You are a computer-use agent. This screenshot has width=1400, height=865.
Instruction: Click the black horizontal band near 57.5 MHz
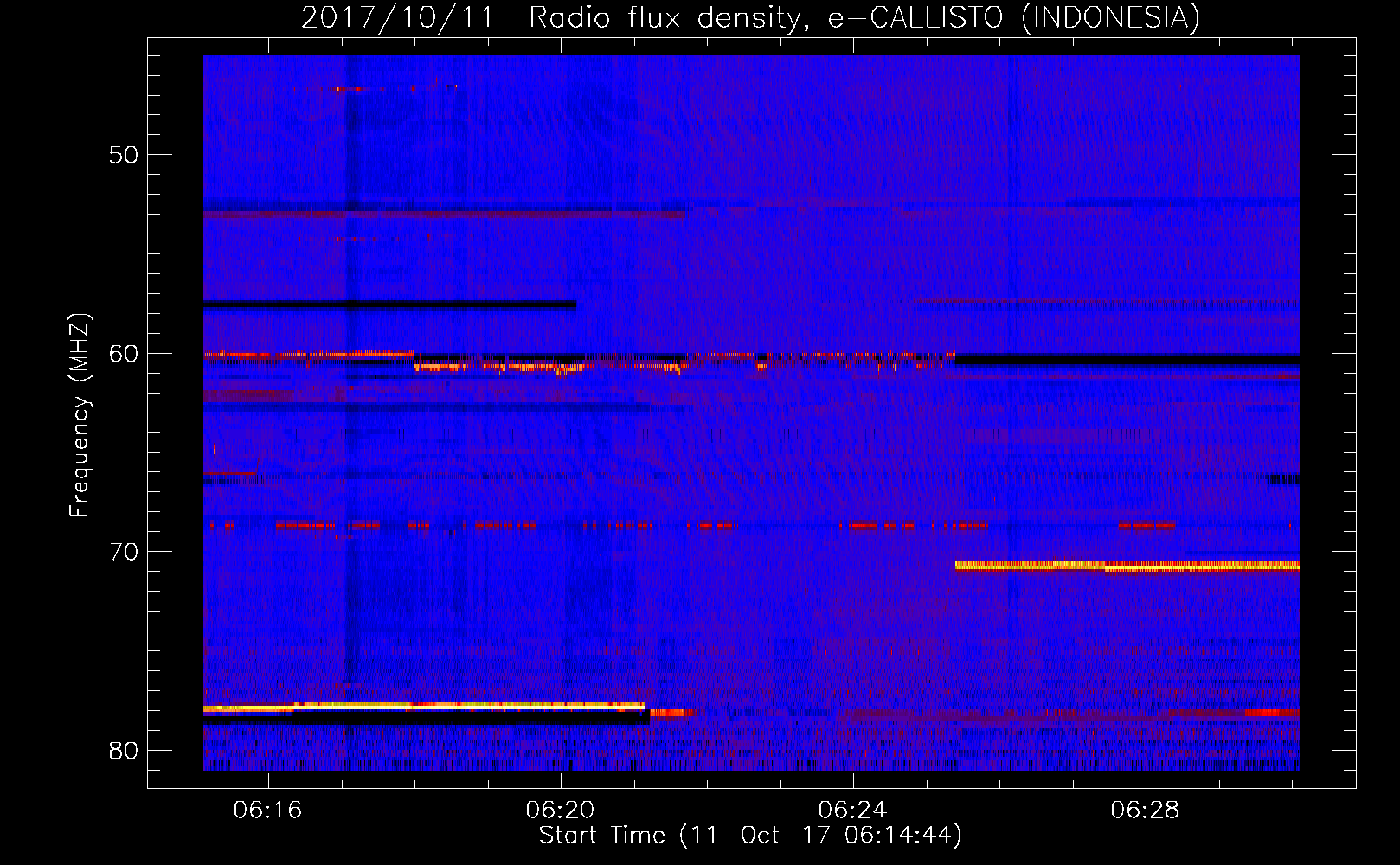point(389,304)
